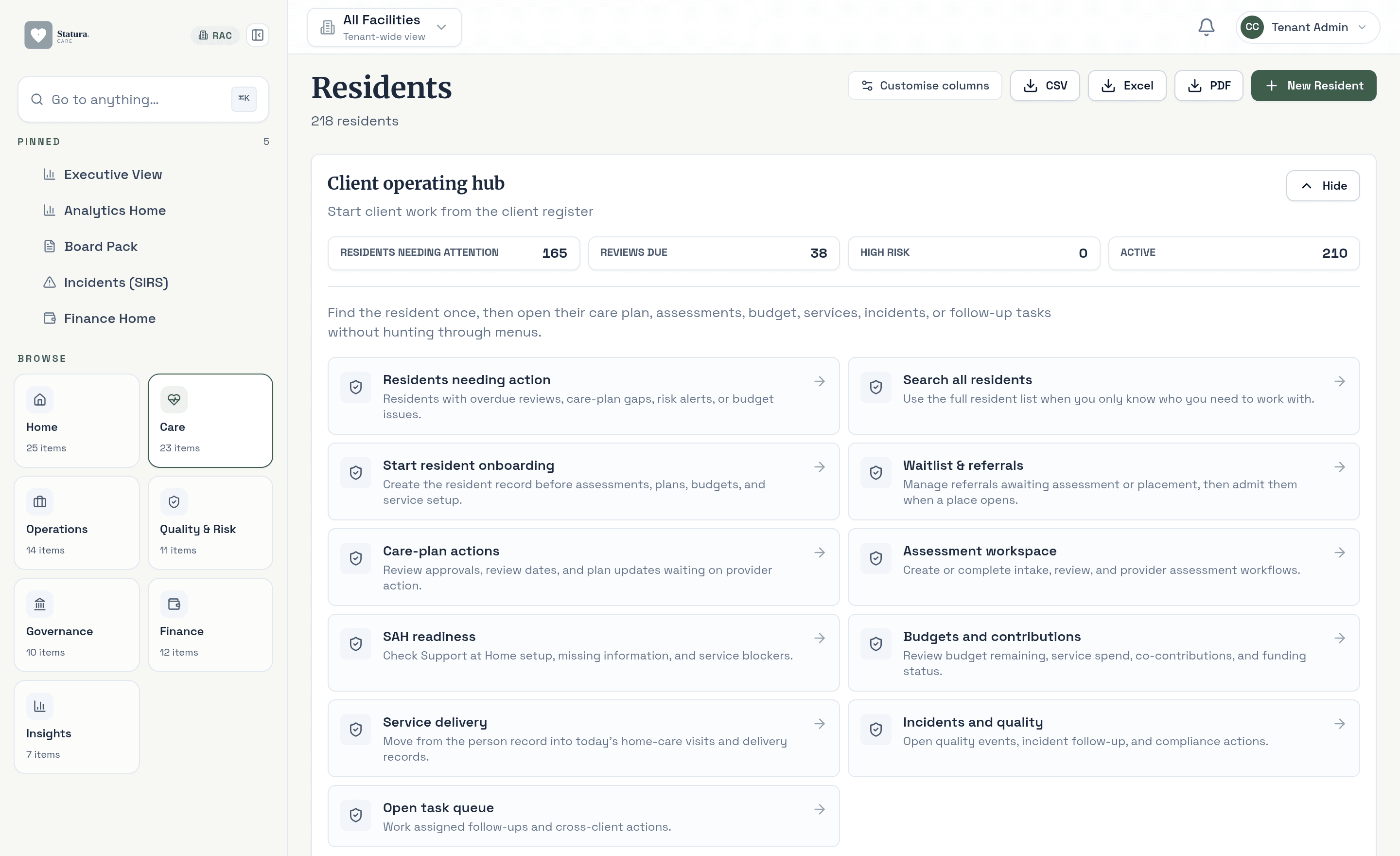1400x856 pixels.
Task: Click the Board Pack document icon
Action: [50, 246]
